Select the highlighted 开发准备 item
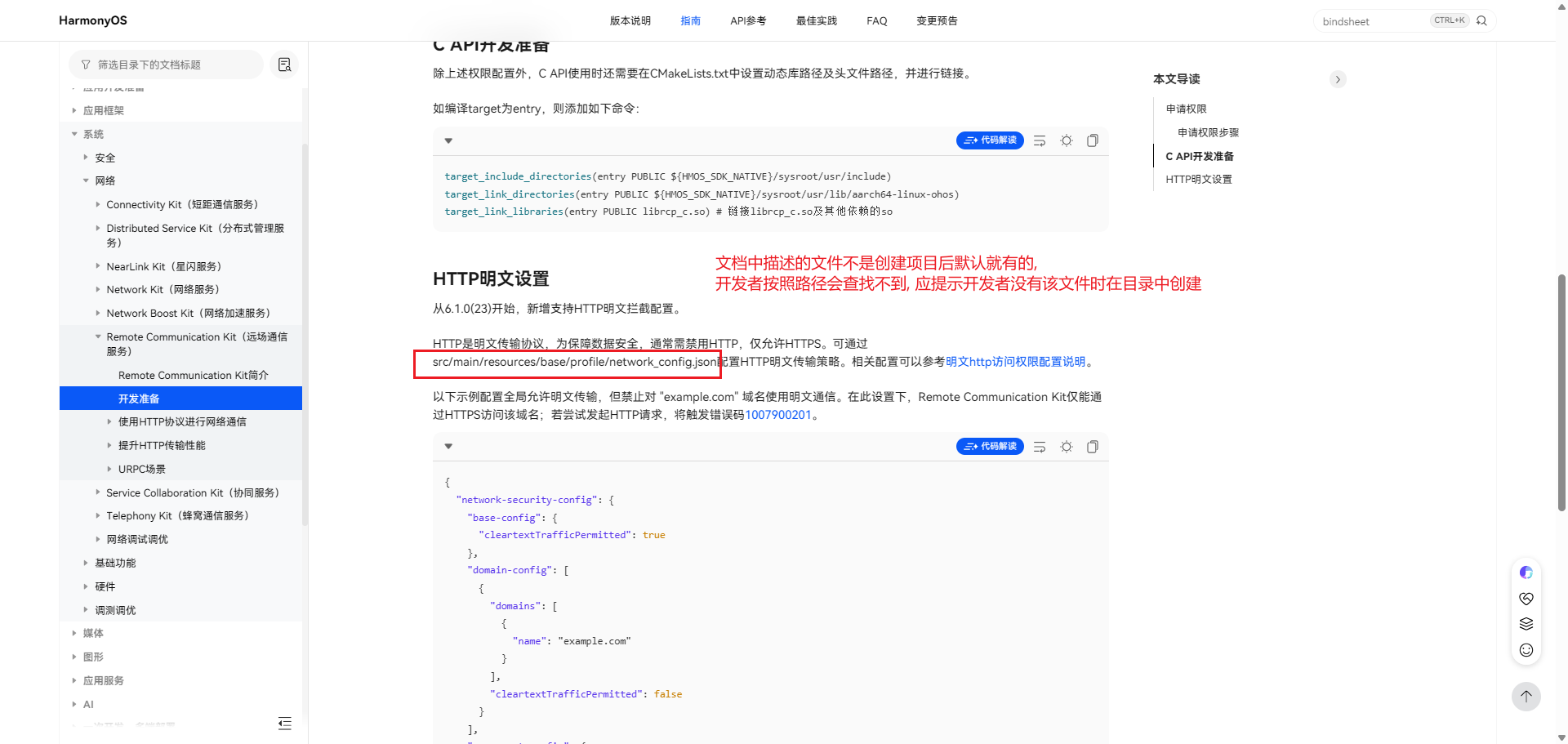 pyautogui.click(x=180, y=398)
